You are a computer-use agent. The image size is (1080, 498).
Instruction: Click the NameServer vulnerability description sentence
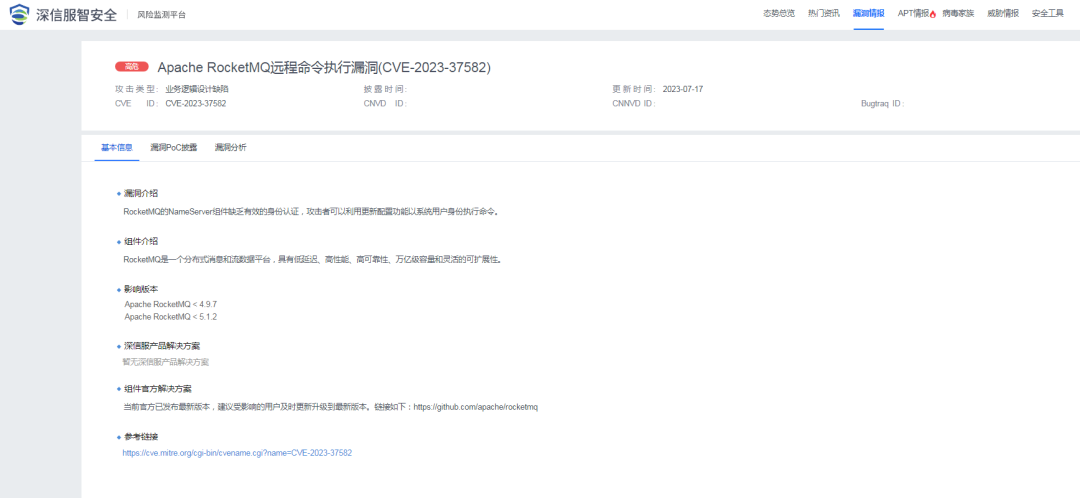point(311,211)
